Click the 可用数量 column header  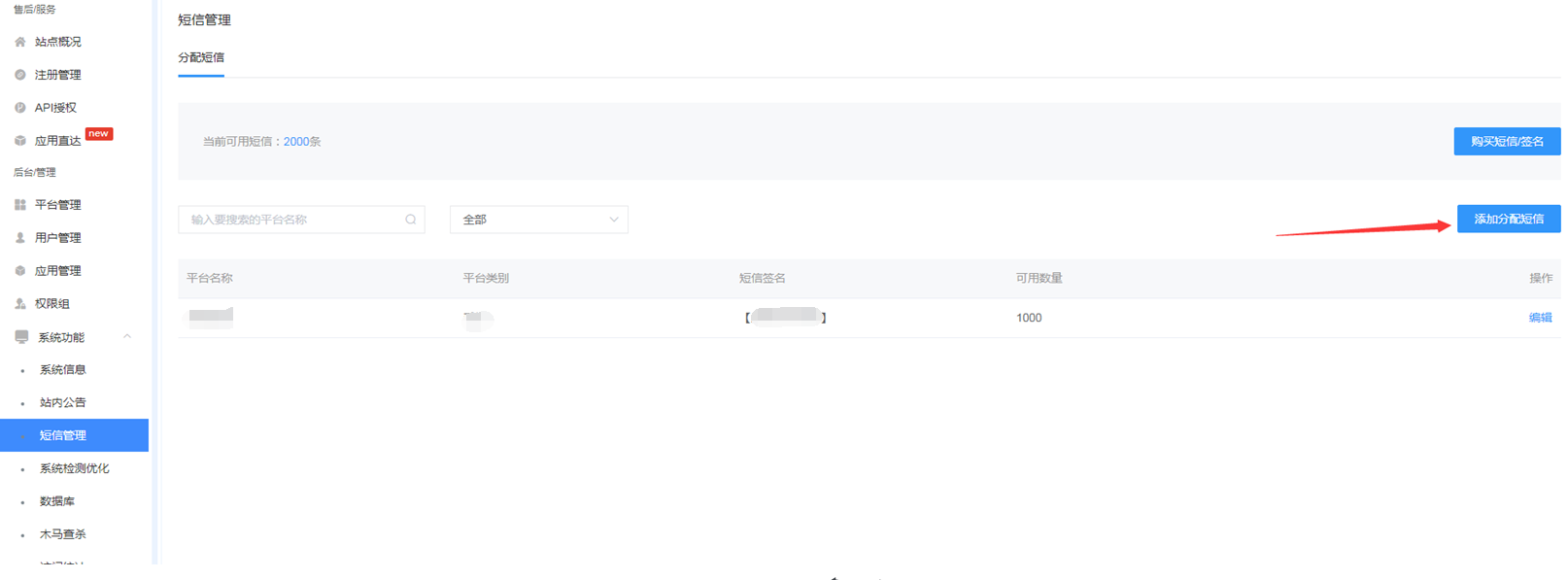tap(1040, 278)
